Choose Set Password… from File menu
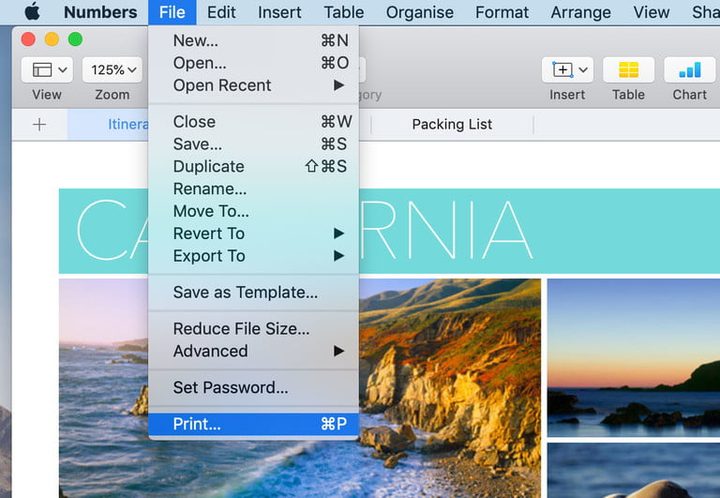The image size is (720, 498). click(230, 387)
